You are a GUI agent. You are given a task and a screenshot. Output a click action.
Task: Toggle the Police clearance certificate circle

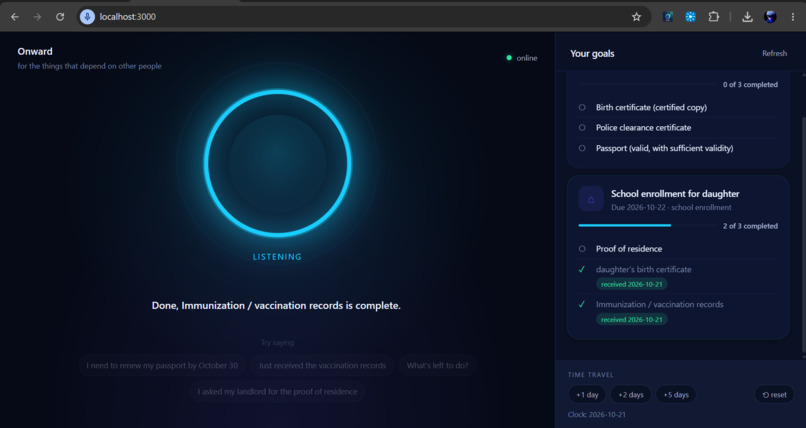click(582, 127)
